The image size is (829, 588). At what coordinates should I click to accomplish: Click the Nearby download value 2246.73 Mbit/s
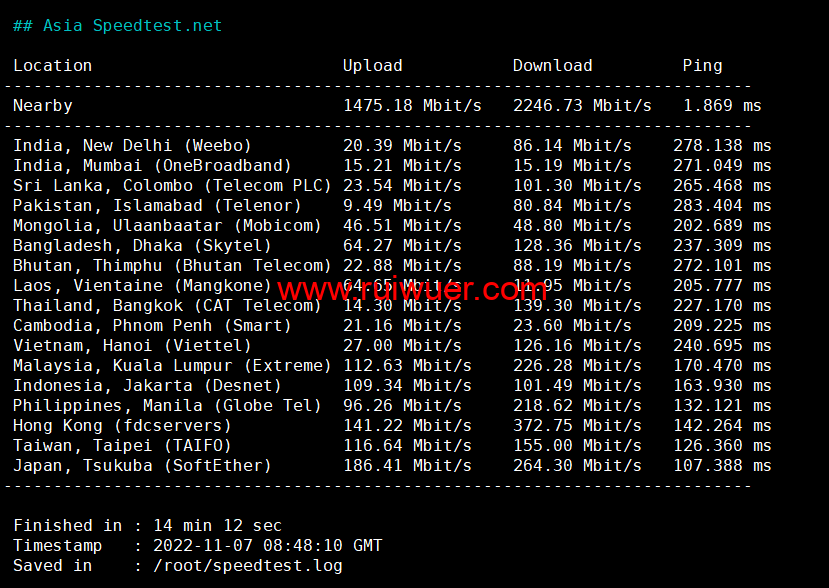click(x=582, y=106)
